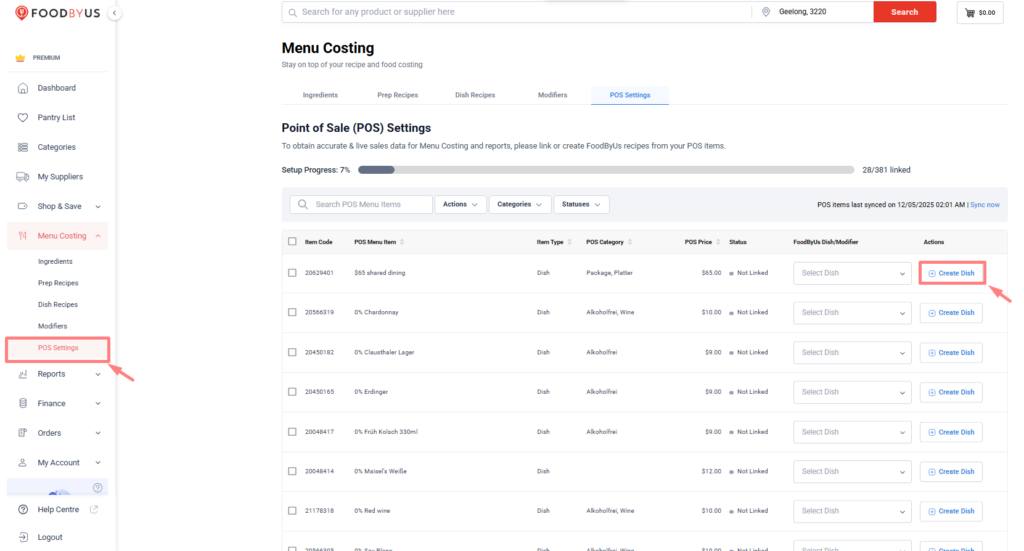This screenshot has width=1024, height=551.
Task: Click the Menu Costing cutlery icon
Action: coord(23,236)
